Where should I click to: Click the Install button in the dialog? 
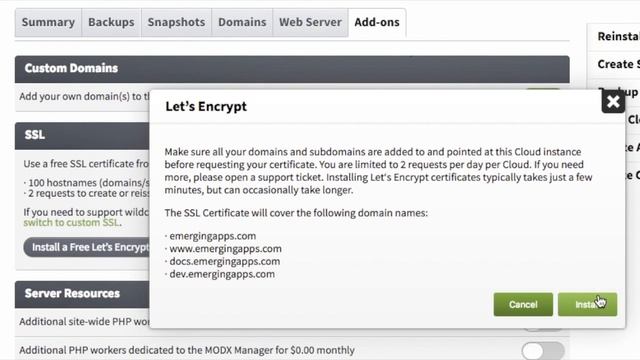[587, 304]
